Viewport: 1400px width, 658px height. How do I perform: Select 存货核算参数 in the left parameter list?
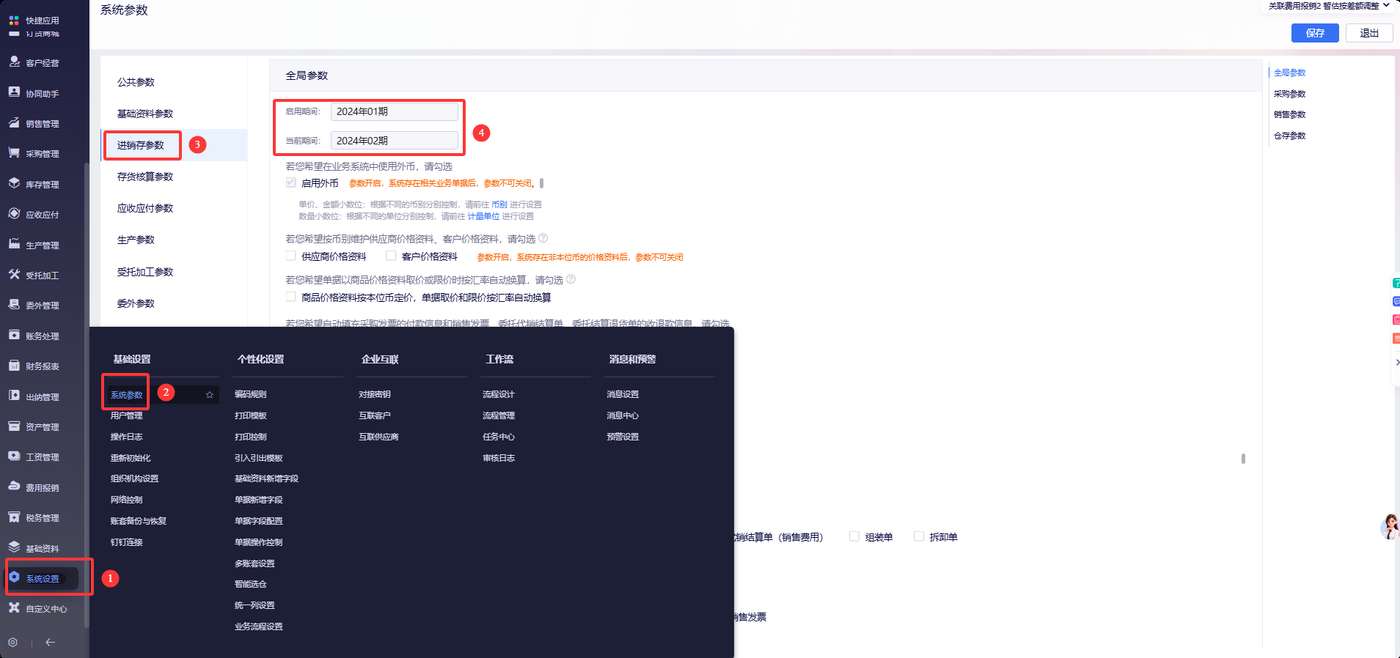145,177
